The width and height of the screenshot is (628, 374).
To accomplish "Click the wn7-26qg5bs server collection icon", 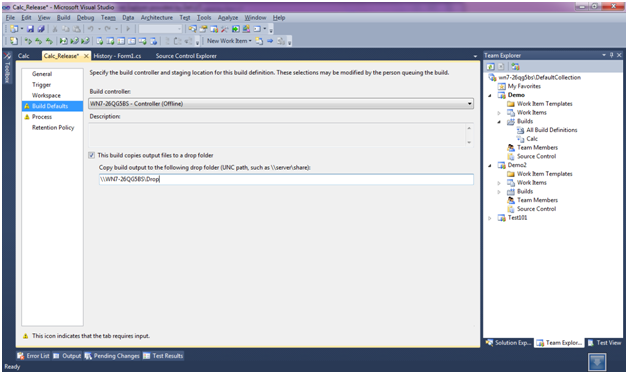I will pyautogui.click(x=493, y=77).
